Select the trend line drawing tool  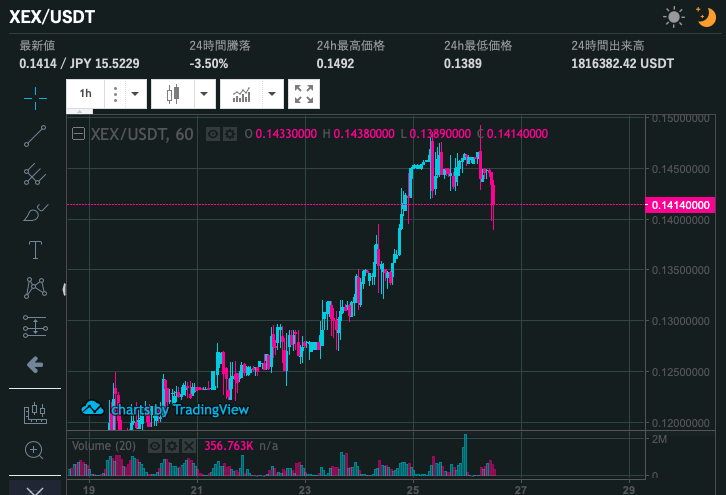click(35, 135)
